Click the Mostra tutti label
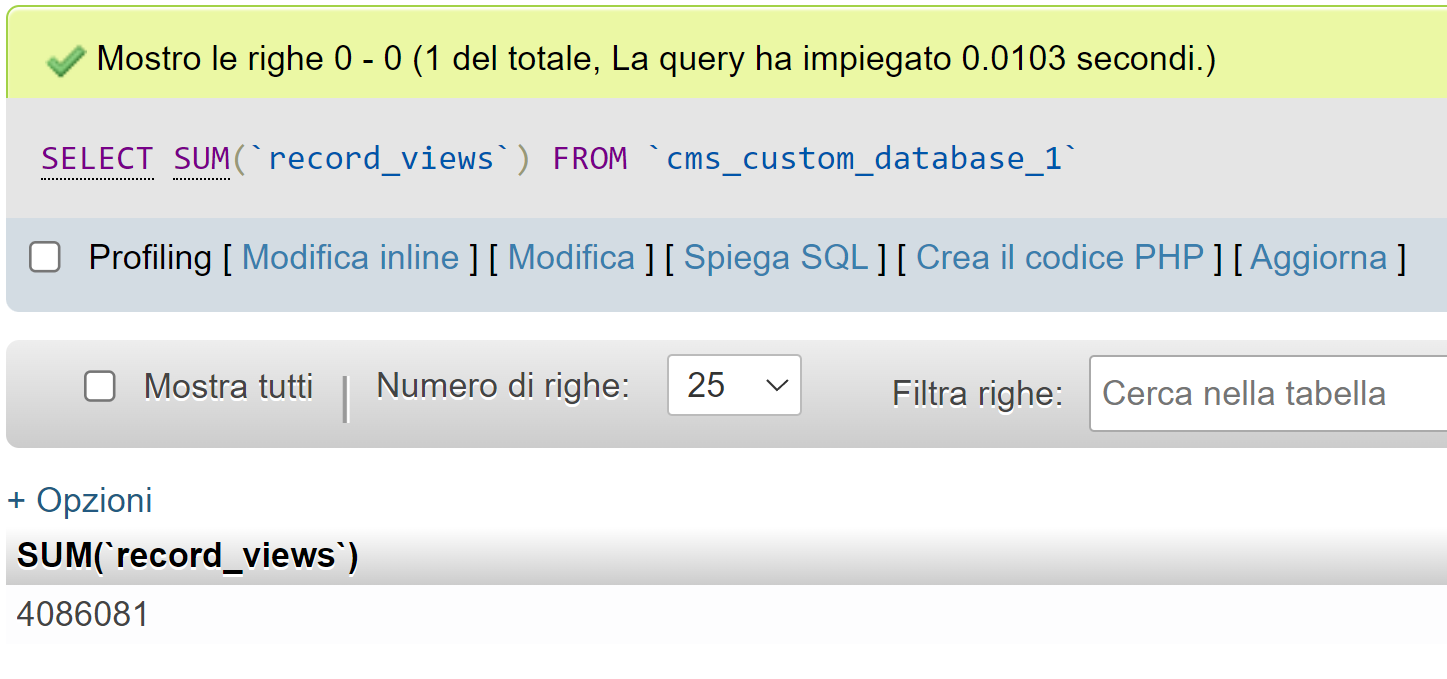The height and width of the screenshot is (679, 1447). [x=229, y=386]
